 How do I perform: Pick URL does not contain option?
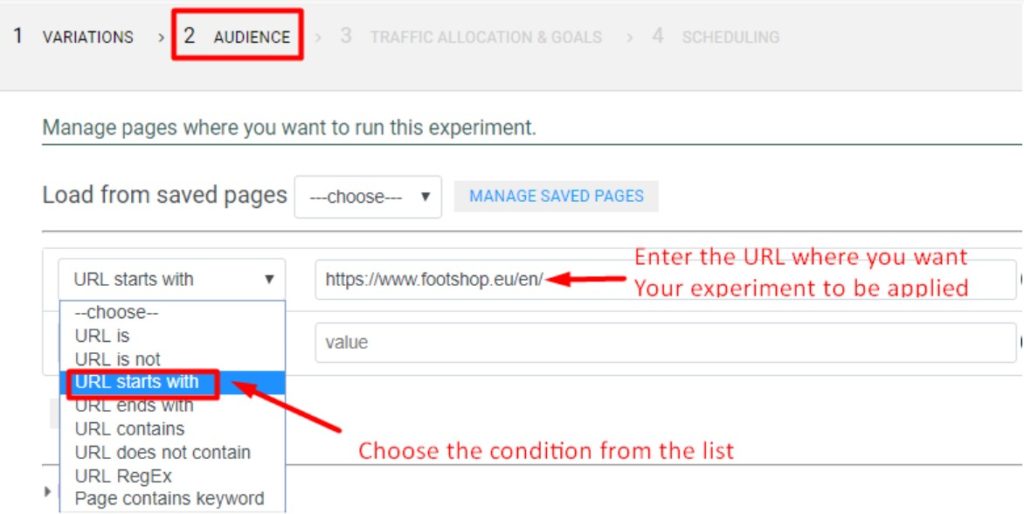tap(162, 452)
